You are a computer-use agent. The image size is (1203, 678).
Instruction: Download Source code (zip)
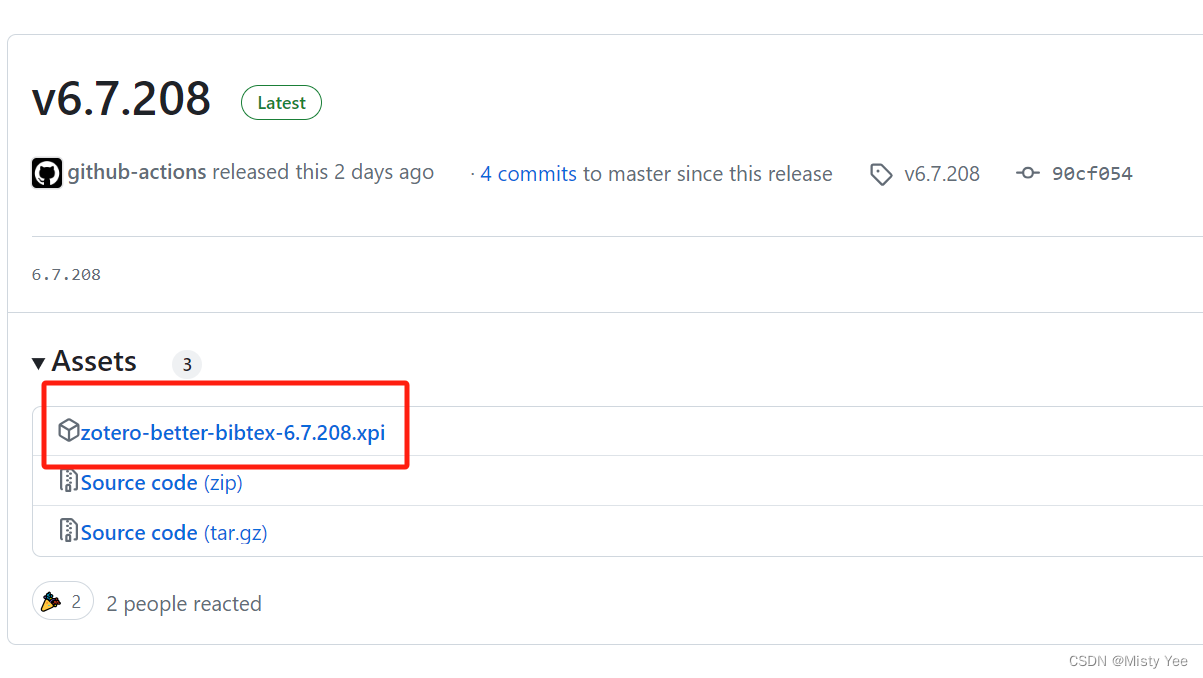162,483
